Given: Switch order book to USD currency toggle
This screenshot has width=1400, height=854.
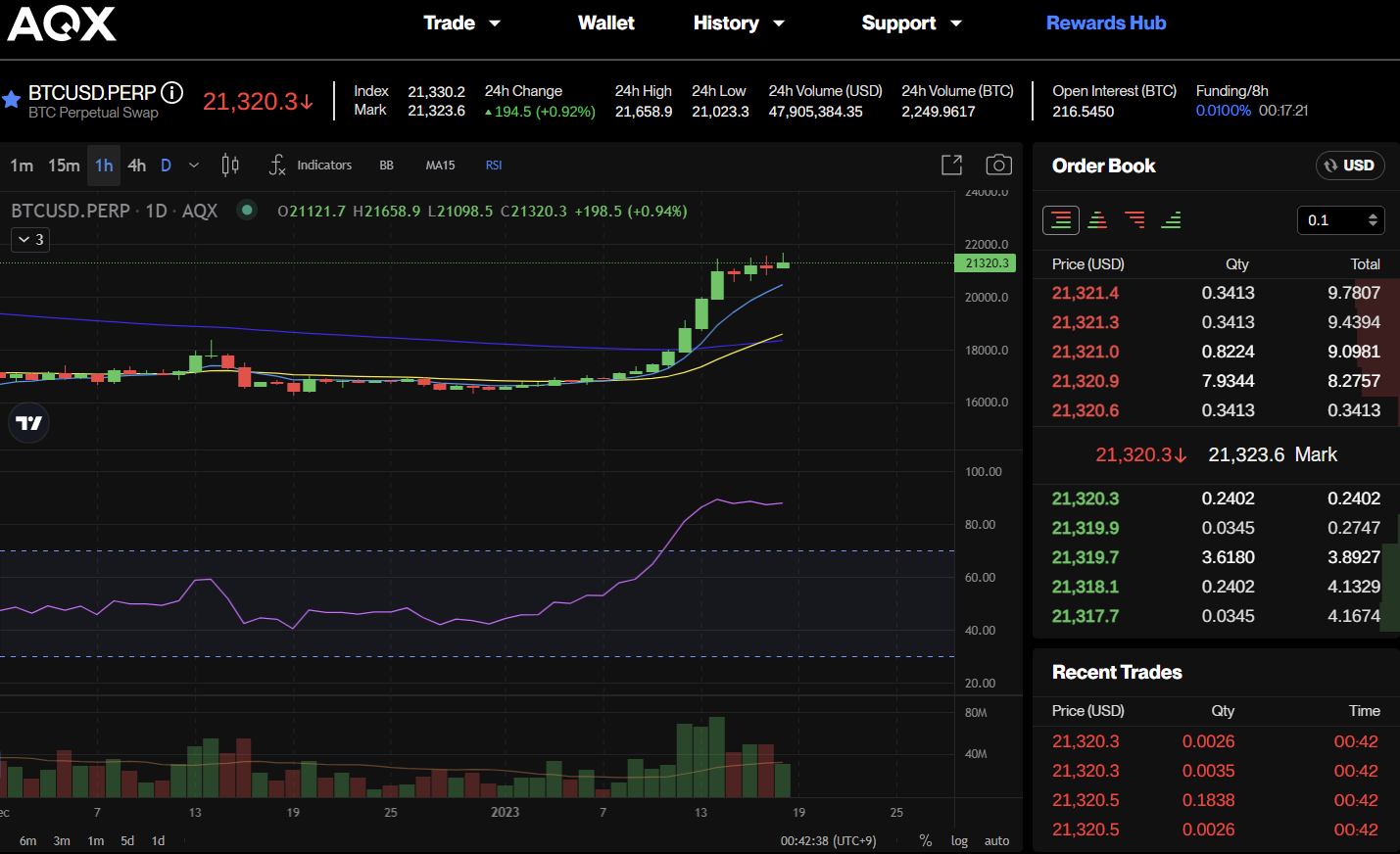Looking at the screenshot, I should [x=1349, y=166].
